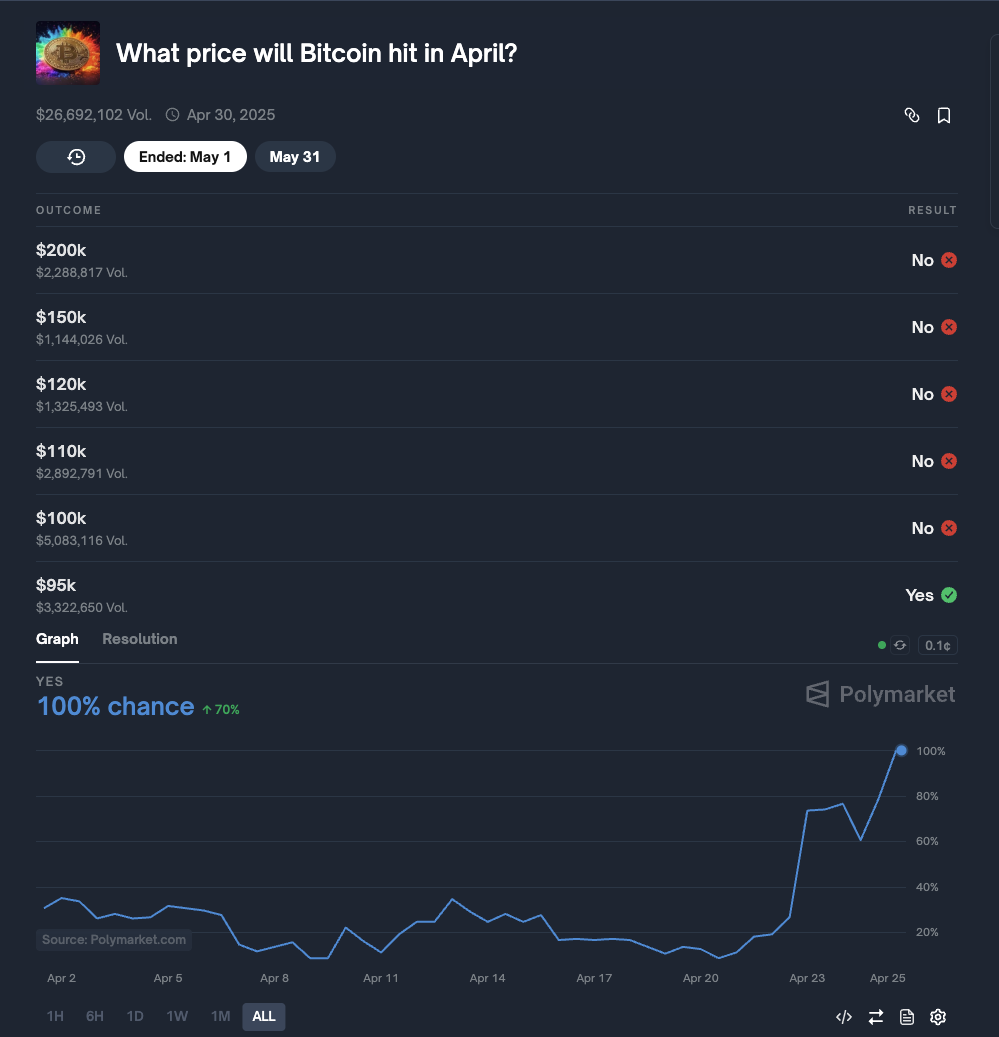This screenshot has width=999, height=1037.
Task: Expand the $95k outcome row
Action: pyautogui.click(x=496, y=595)
